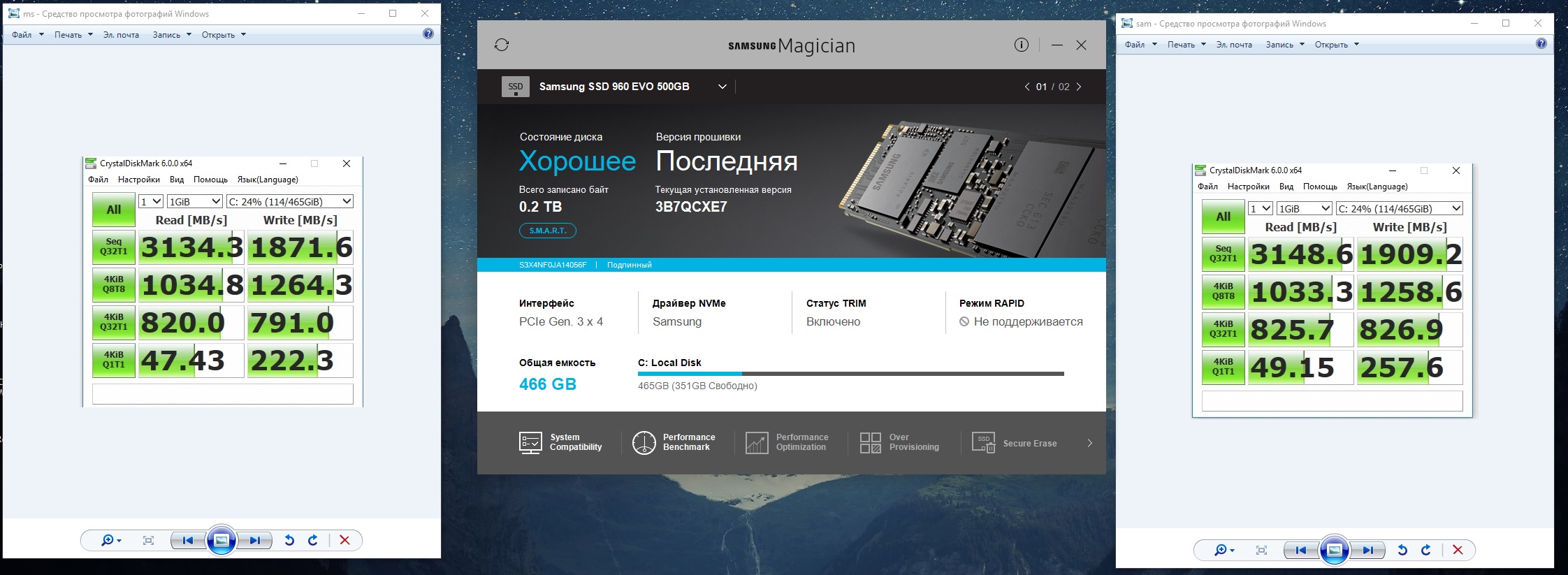Launch Performance Benchmark in Magician
The image size is (1568, 575).
coord(674,442)
